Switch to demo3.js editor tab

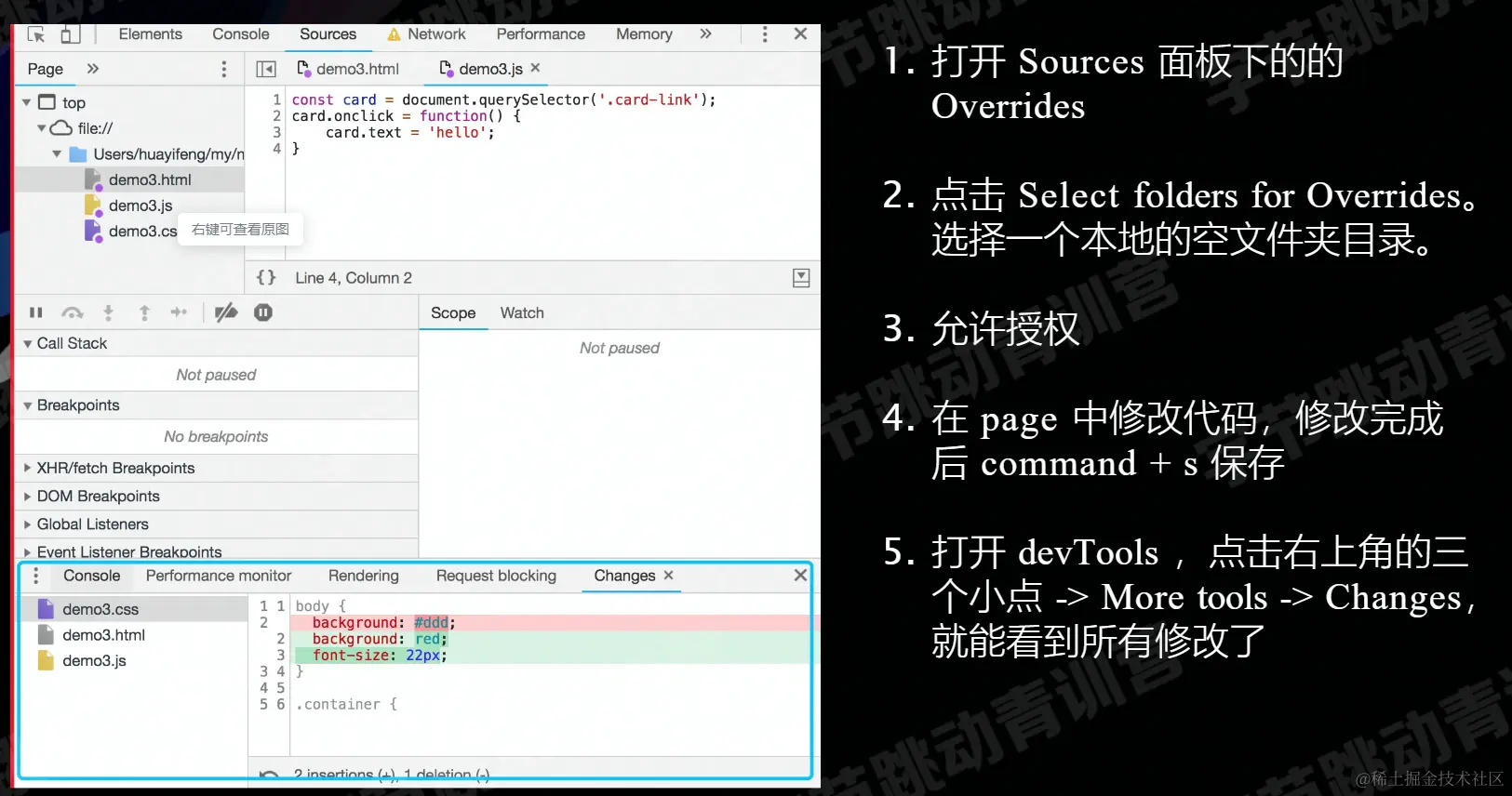tap(481, 69)
